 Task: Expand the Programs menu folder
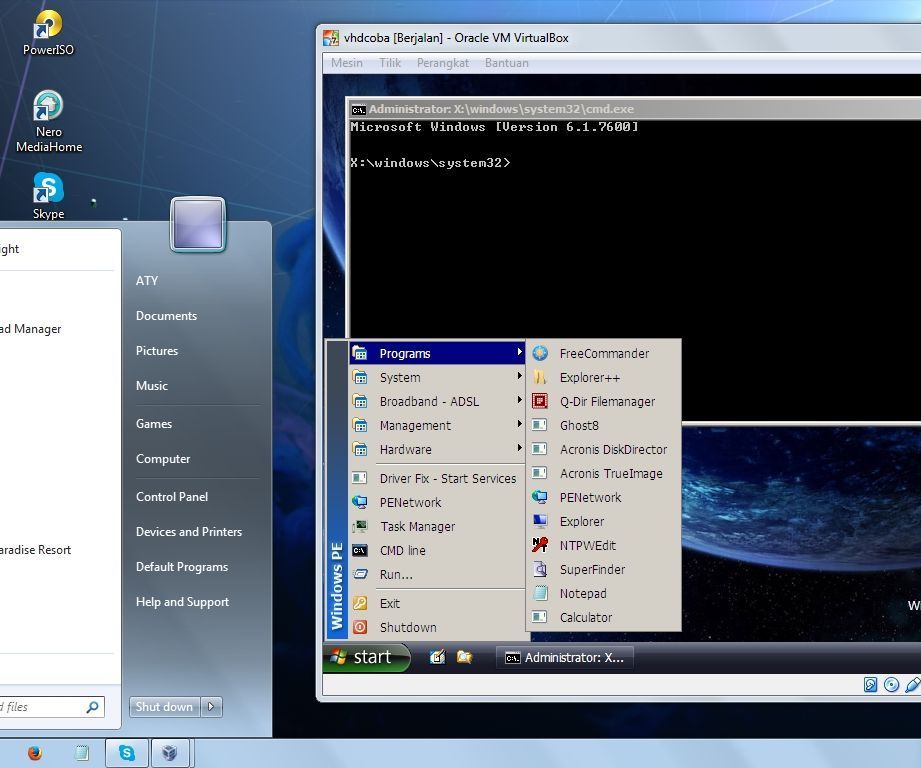tap(436, 353)
